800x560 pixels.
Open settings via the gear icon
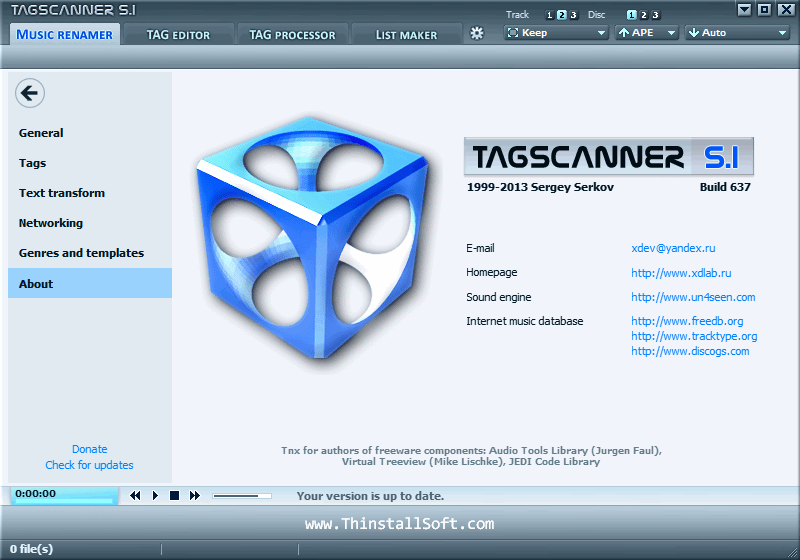477,33
